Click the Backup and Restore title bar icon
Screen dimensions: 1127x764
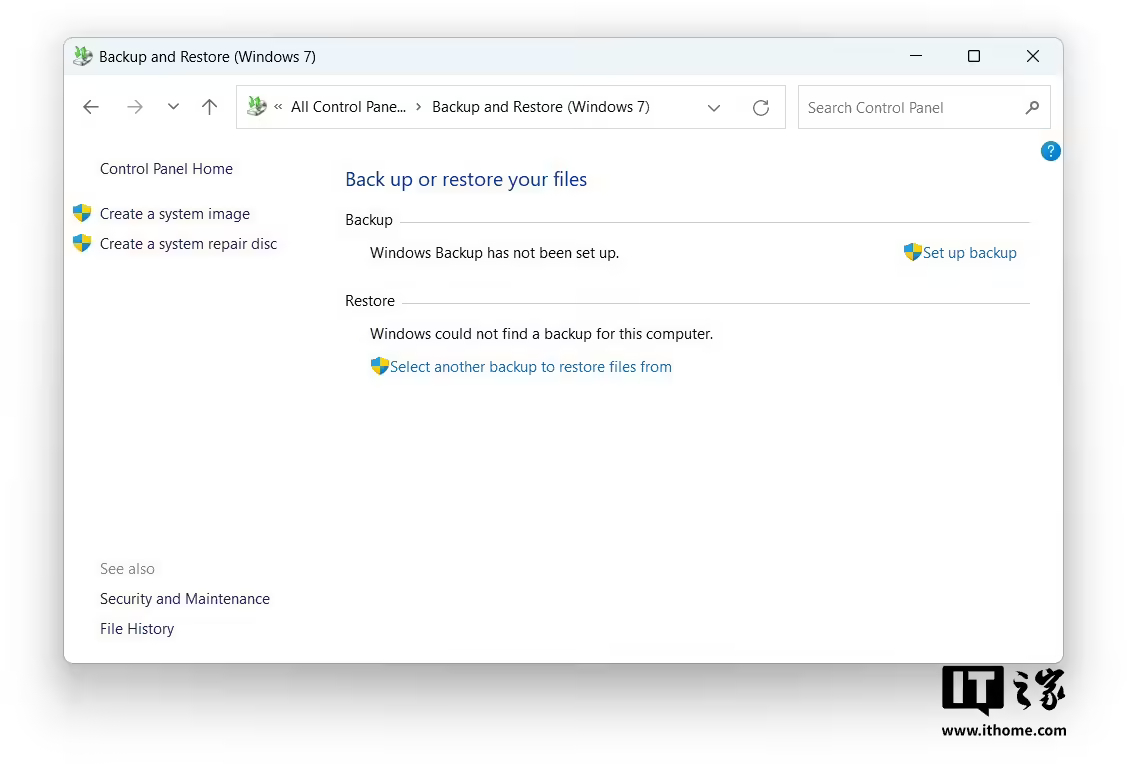coord(83,57)
